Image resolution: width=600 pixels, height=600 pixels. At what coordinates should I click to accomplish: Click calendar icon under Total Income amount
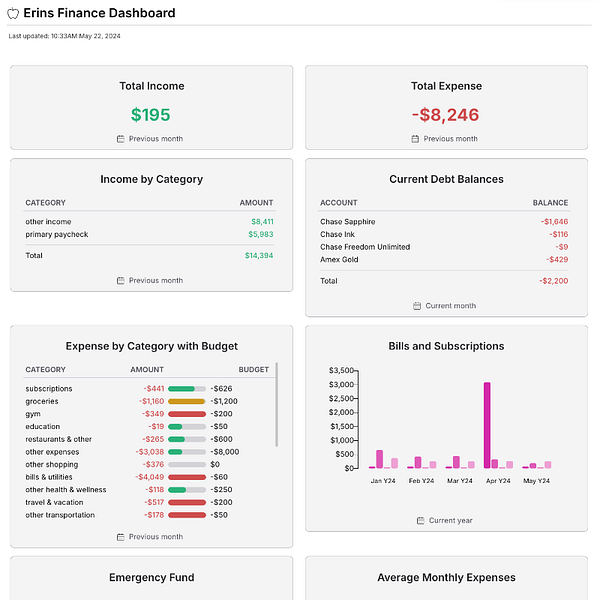(x=121, y=139)
